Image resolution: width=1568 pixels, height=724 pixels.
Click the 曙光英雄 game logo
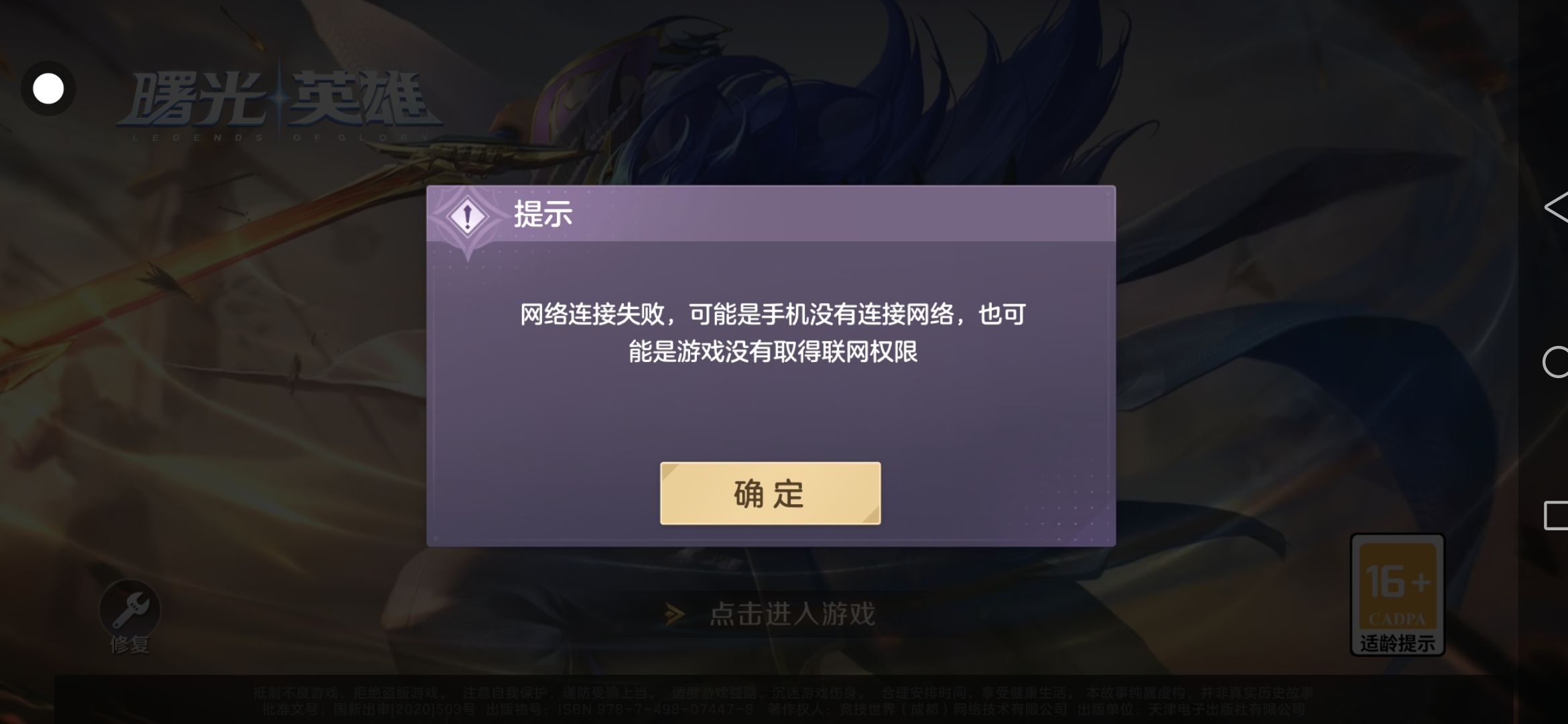pyautogui.click(x=279, y=101)
